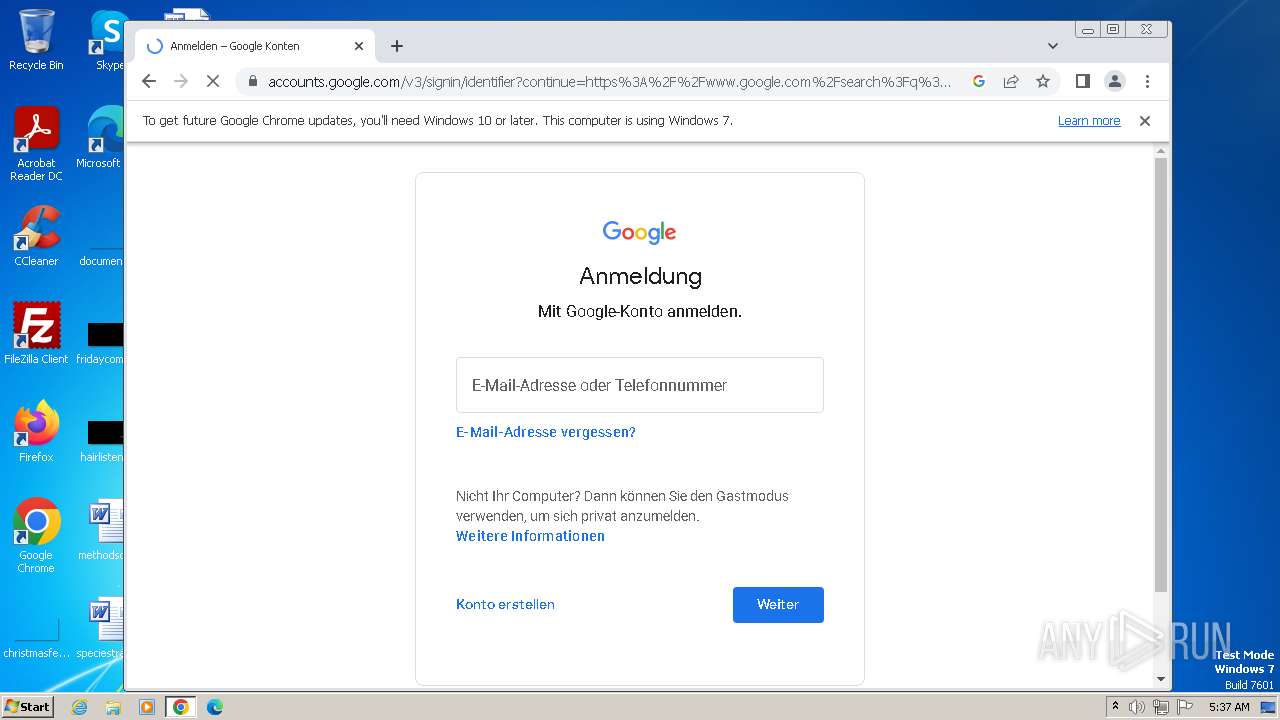1280x720 pixels.
Task: Open Chrome's three-dot menu
Action: (1147, 81)
